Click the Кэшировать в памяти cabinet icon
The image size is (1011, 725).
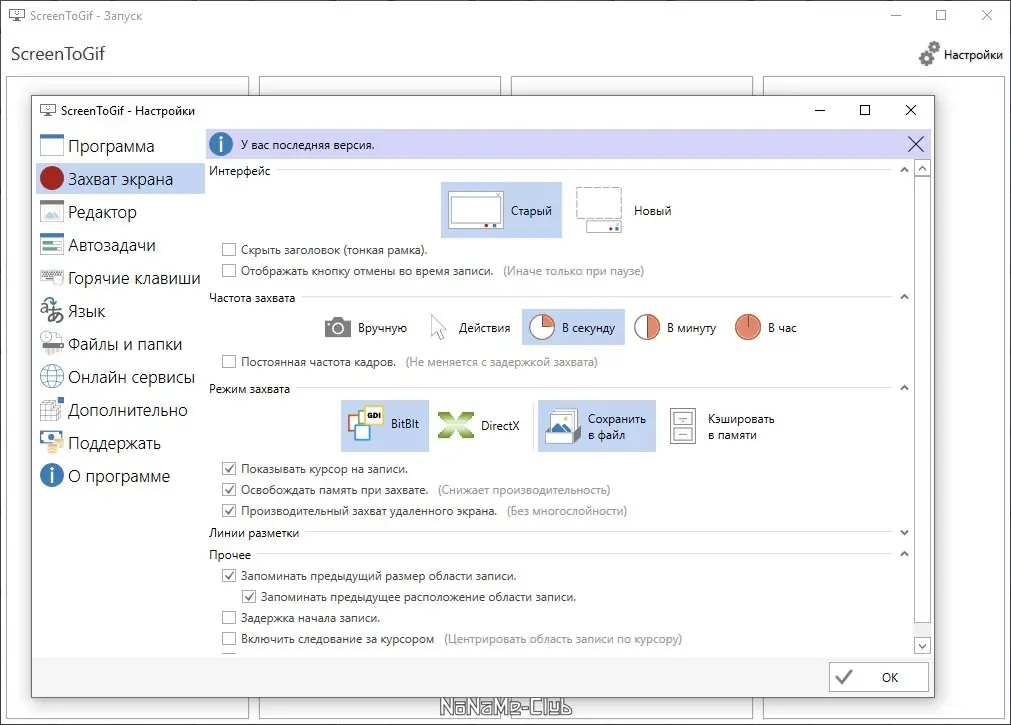click(x=683, y=426)
